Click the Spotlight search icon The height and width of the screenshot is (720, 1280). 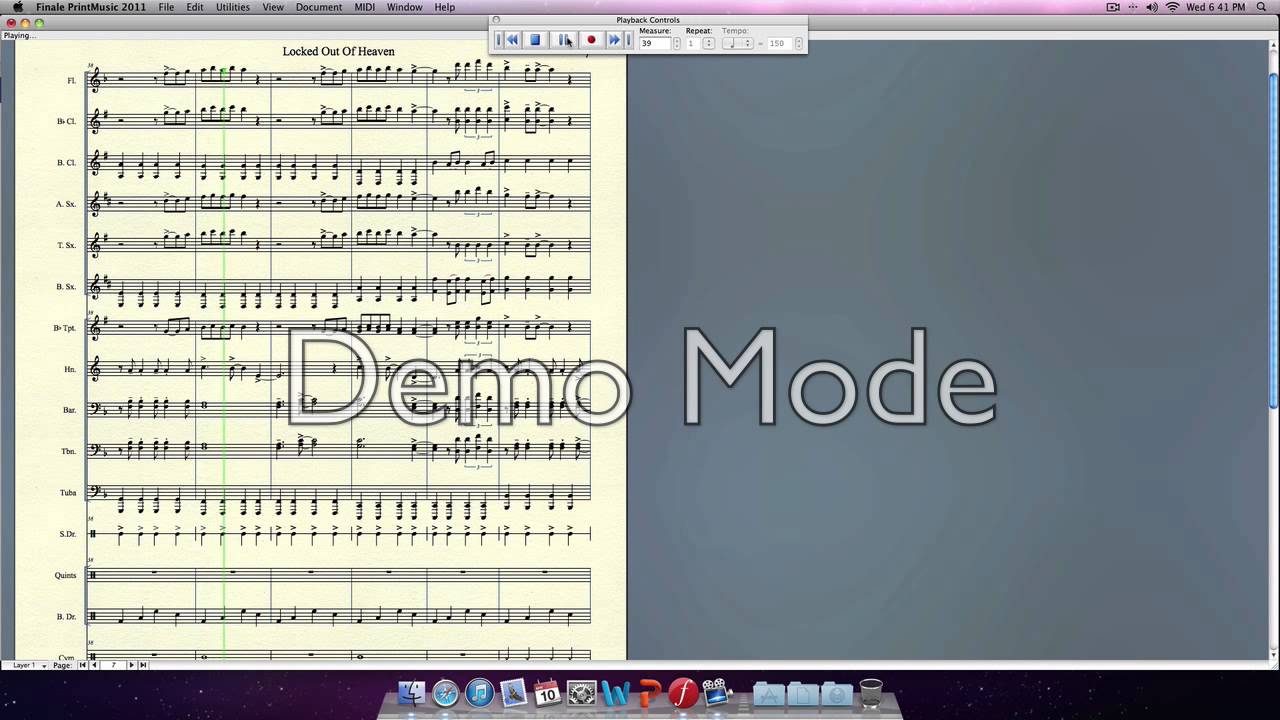click(x=1261, y=7)
